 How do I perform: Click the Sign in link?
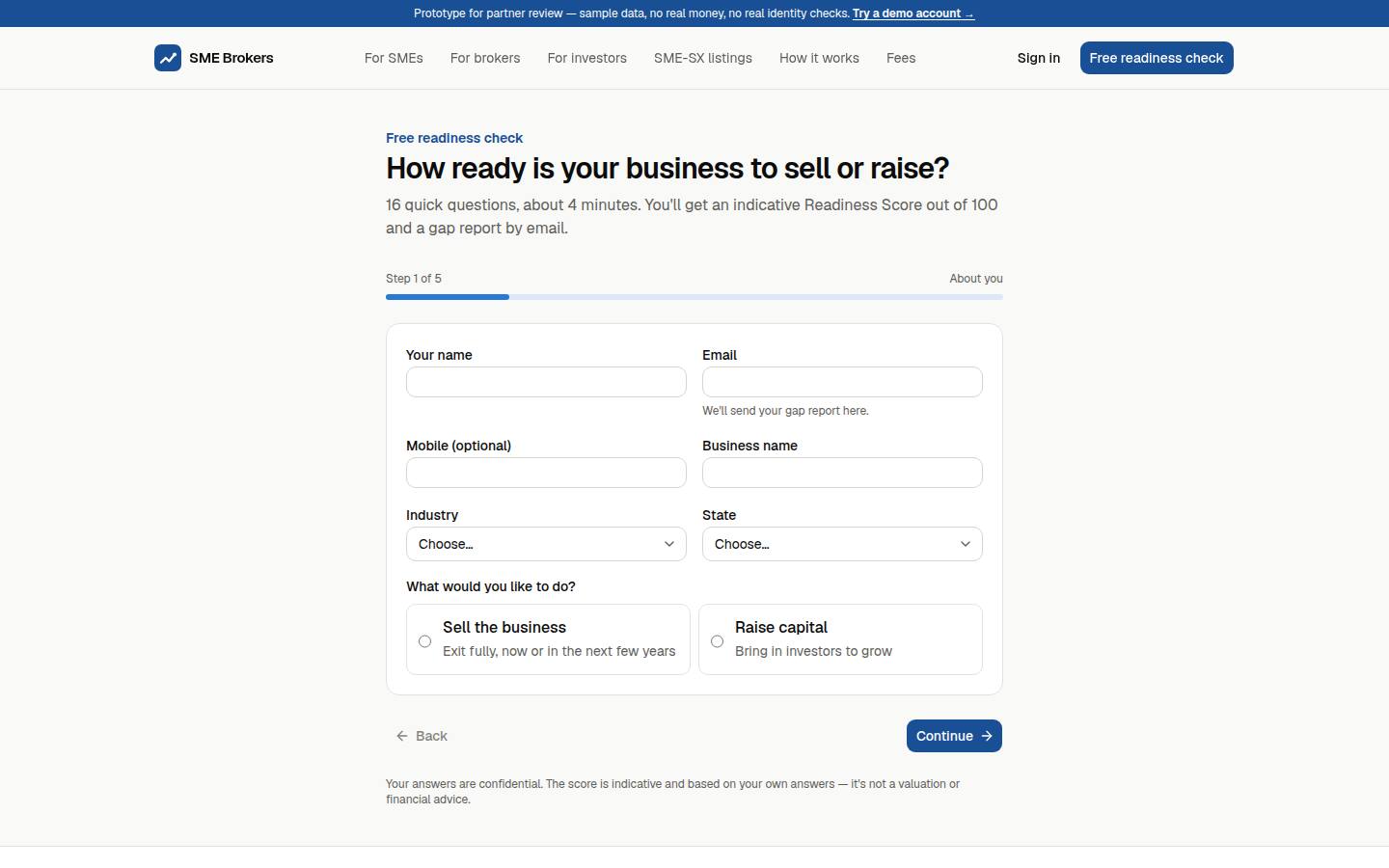point(1039,58)
